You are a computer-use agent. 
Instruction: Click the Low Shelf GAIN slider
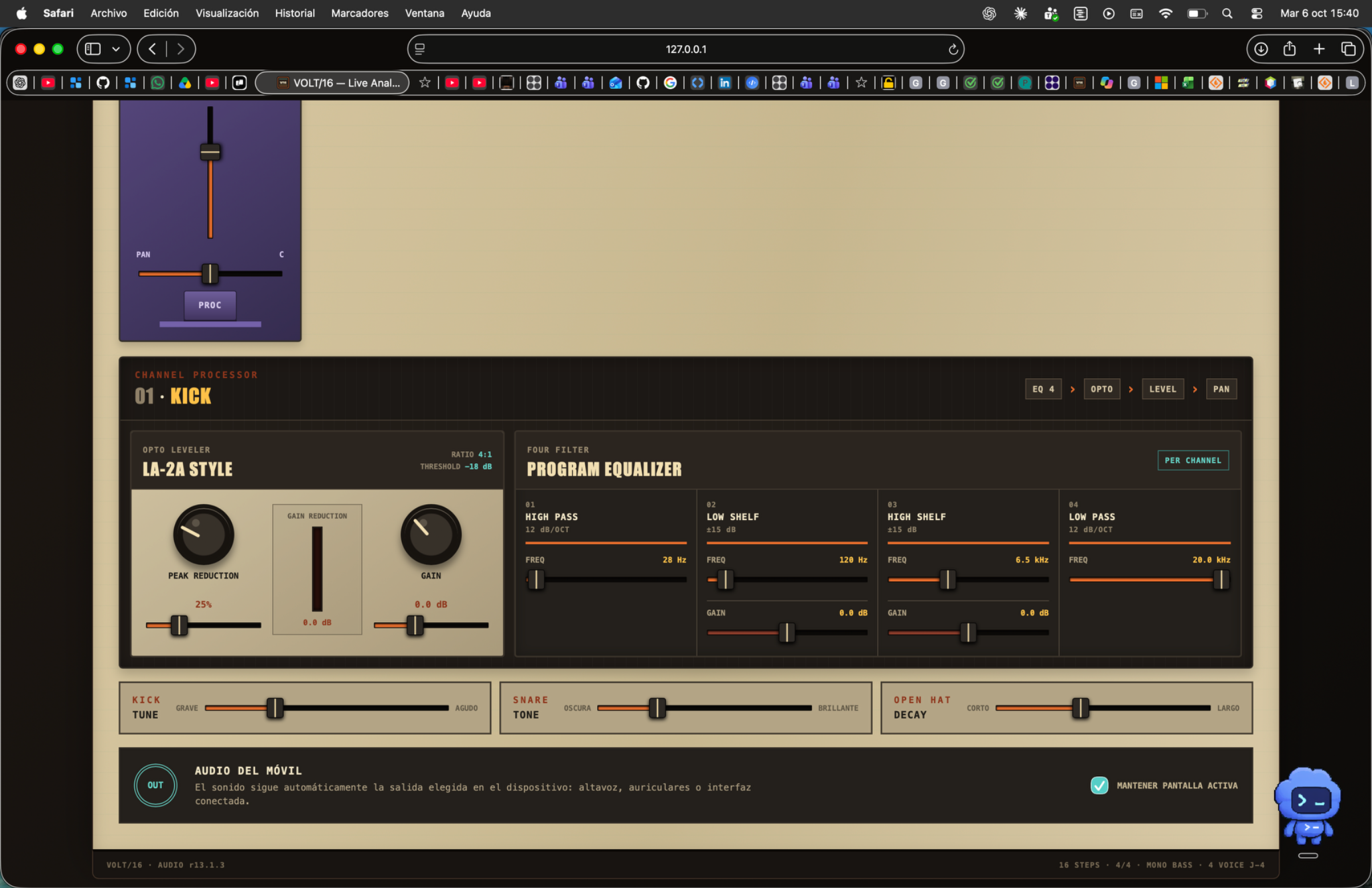pyautogui.click(x=786, y=632)
